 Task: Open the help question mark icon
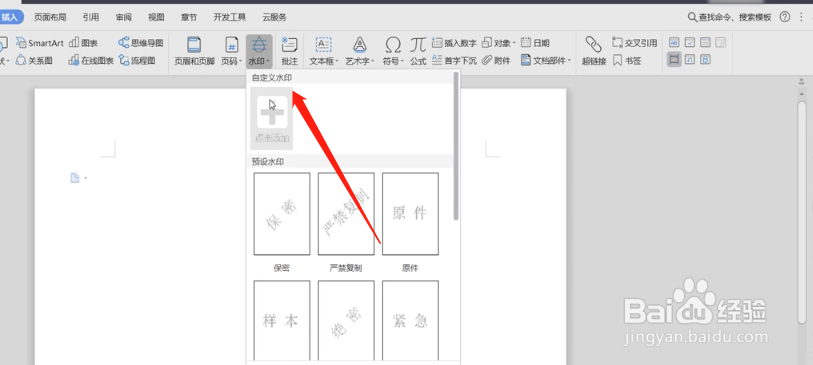784,17
